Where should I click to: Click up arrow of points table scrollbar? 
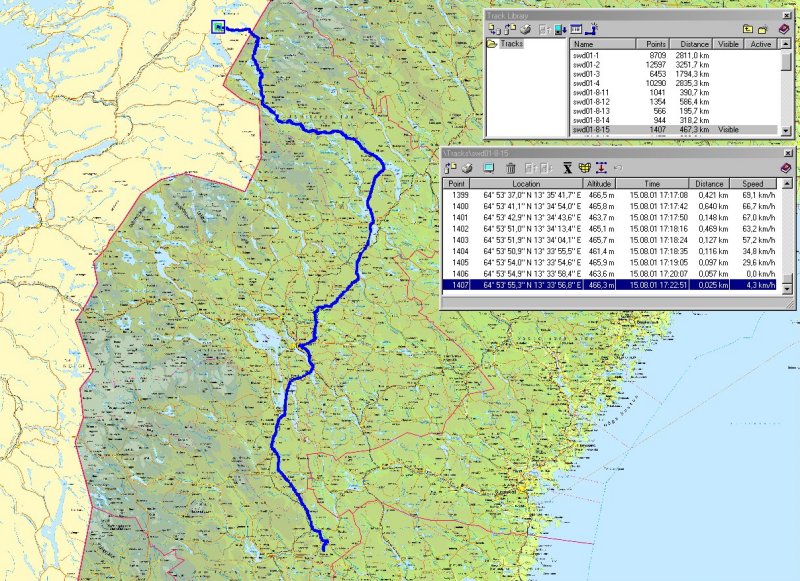click(x=788, y=184)
